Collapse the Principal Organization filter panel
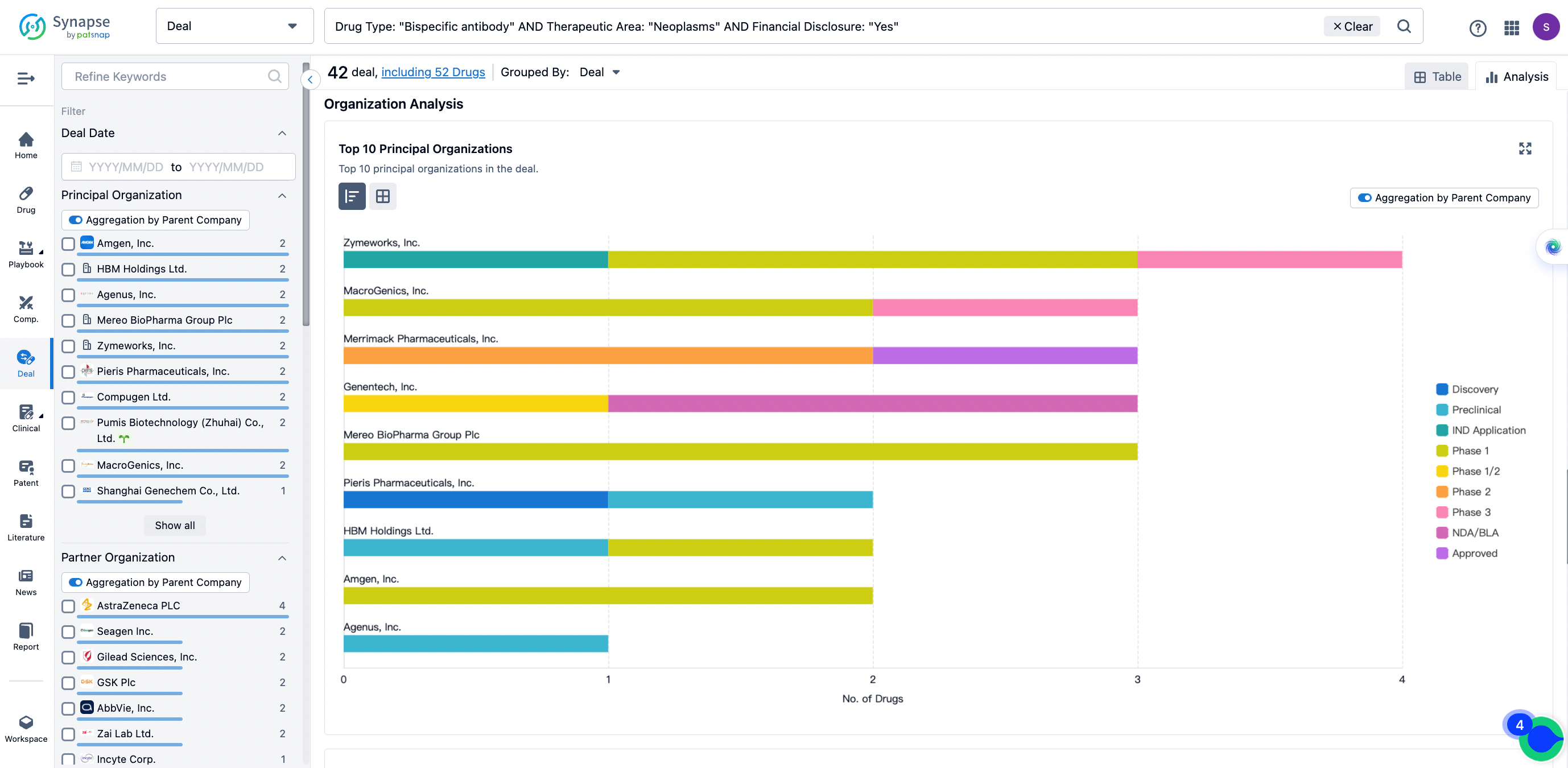 click(x=282, y=195)
